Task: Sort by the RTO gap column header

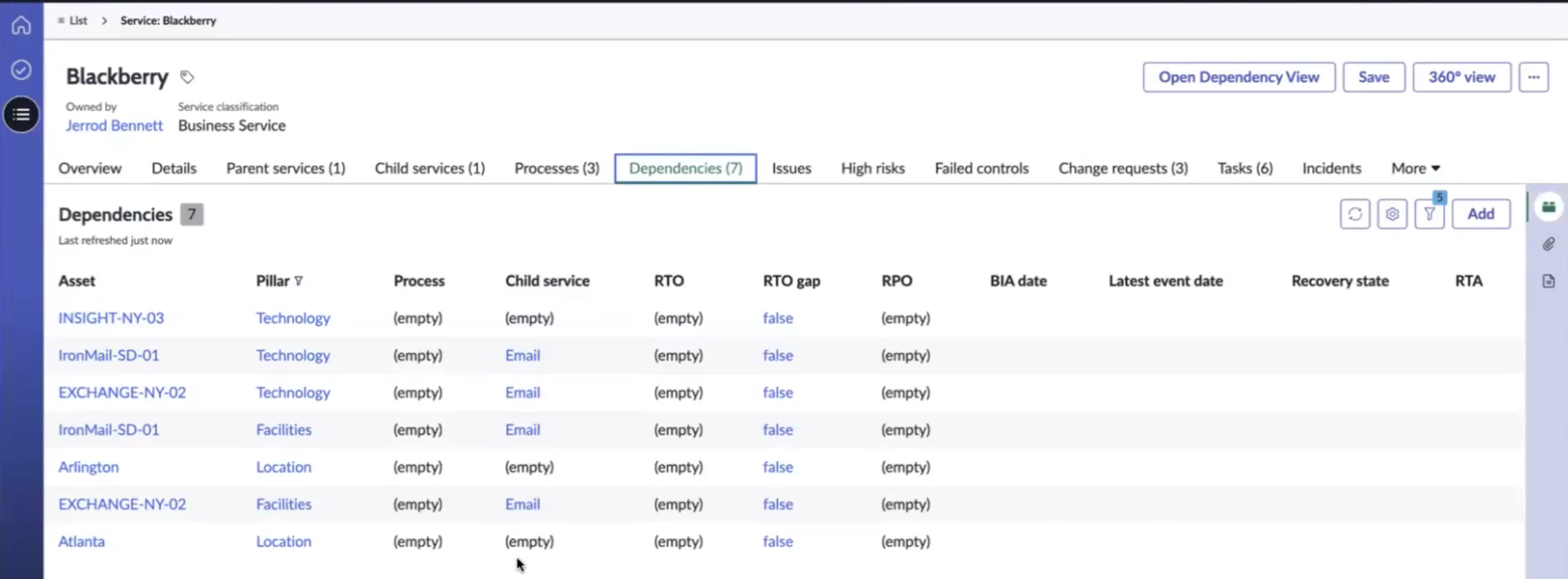Action: (791, 281)
